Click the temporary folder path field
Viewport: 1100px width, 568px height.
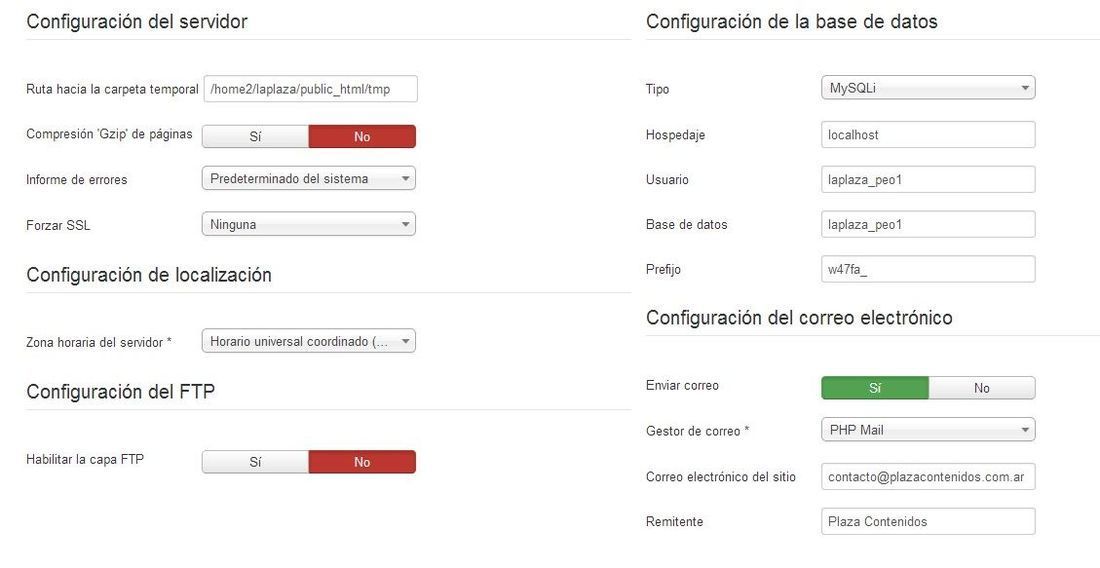pyautogui.click(x=311, y=89)
